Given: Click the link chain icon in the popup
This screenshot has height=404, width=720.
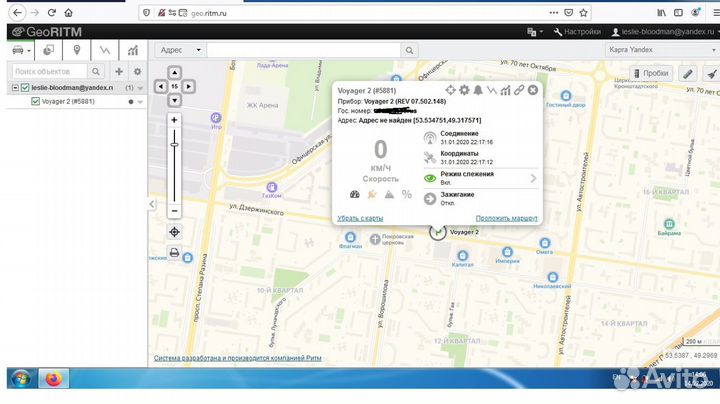Looking at the screenshot, I should click(x=518, y=91).
